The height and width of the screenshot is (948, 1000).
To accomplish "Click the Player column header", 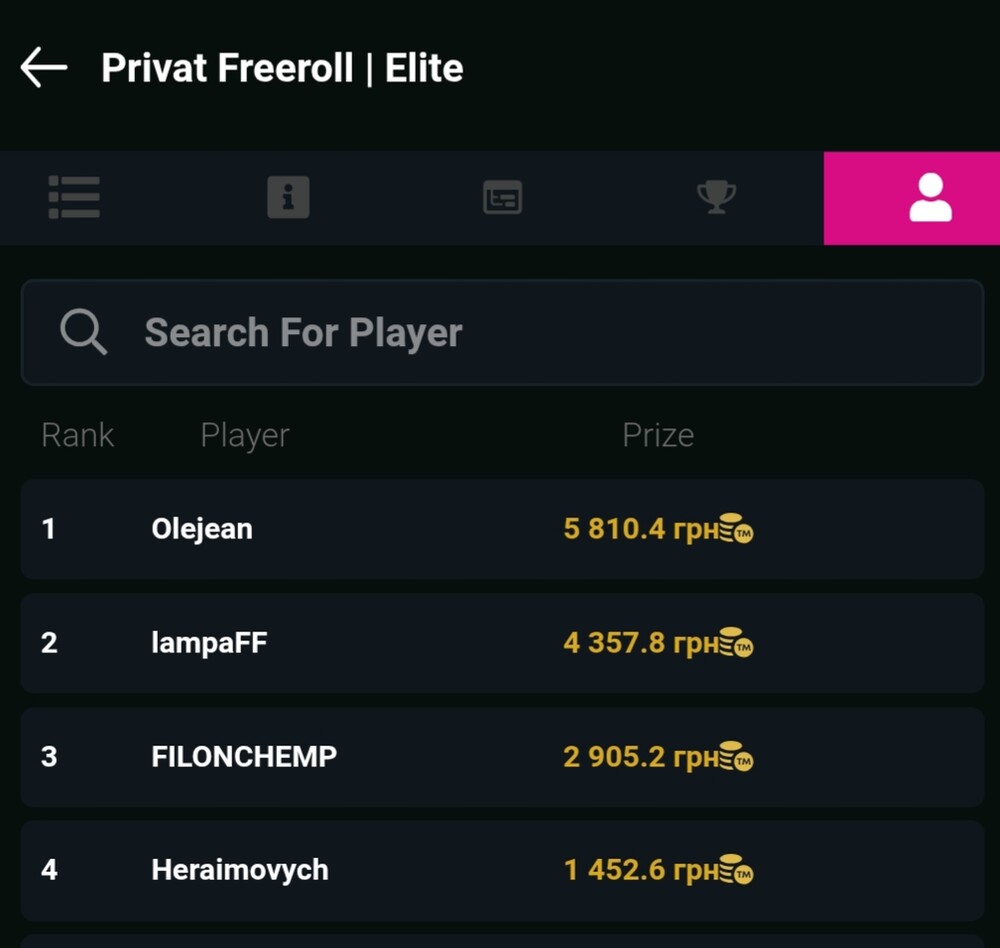I will (245, 435).
